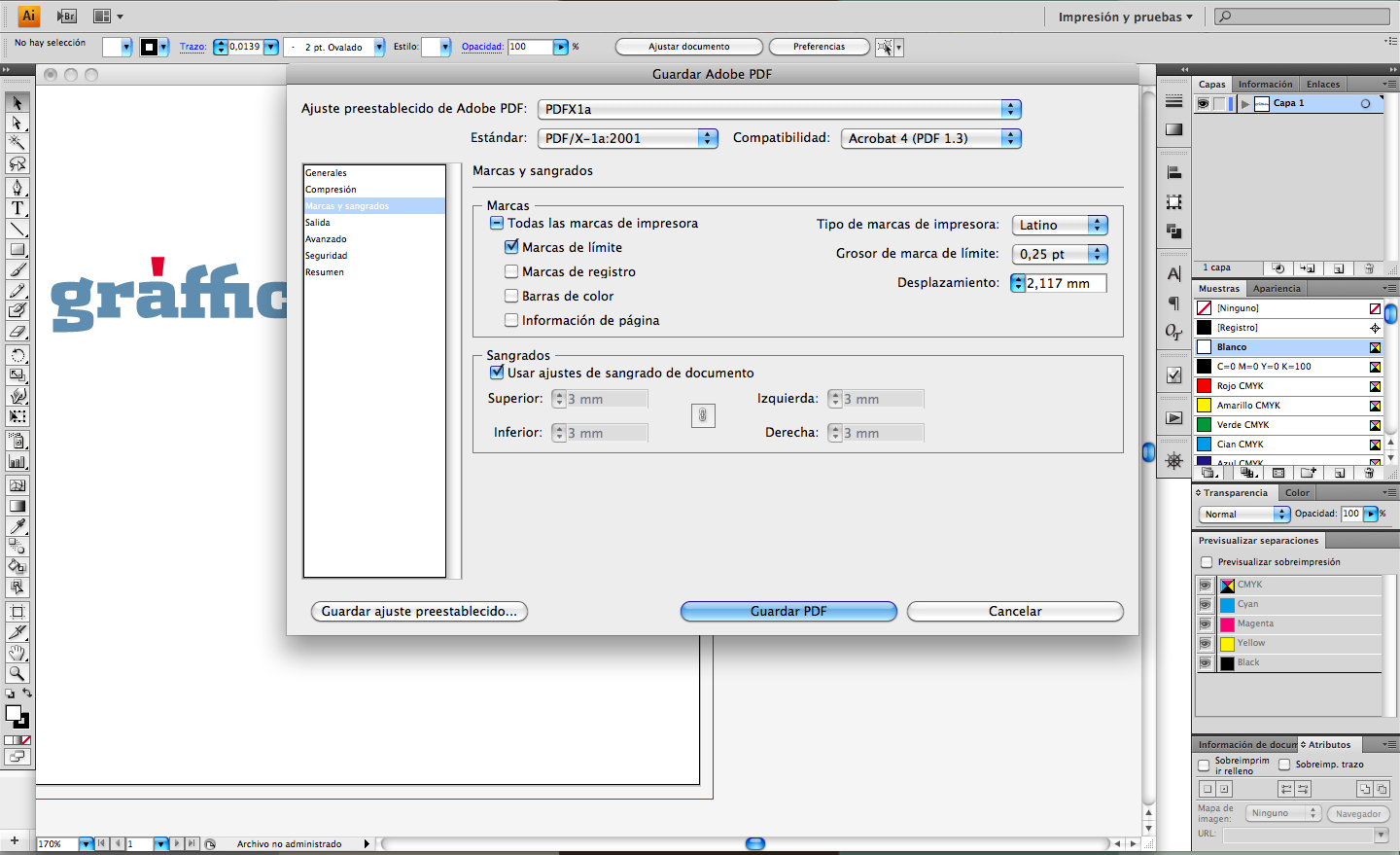Select Compresión in the dialog list
The height and width of the screenshot is (855, 1400).
pyautogui.click(x=374, y=190)
